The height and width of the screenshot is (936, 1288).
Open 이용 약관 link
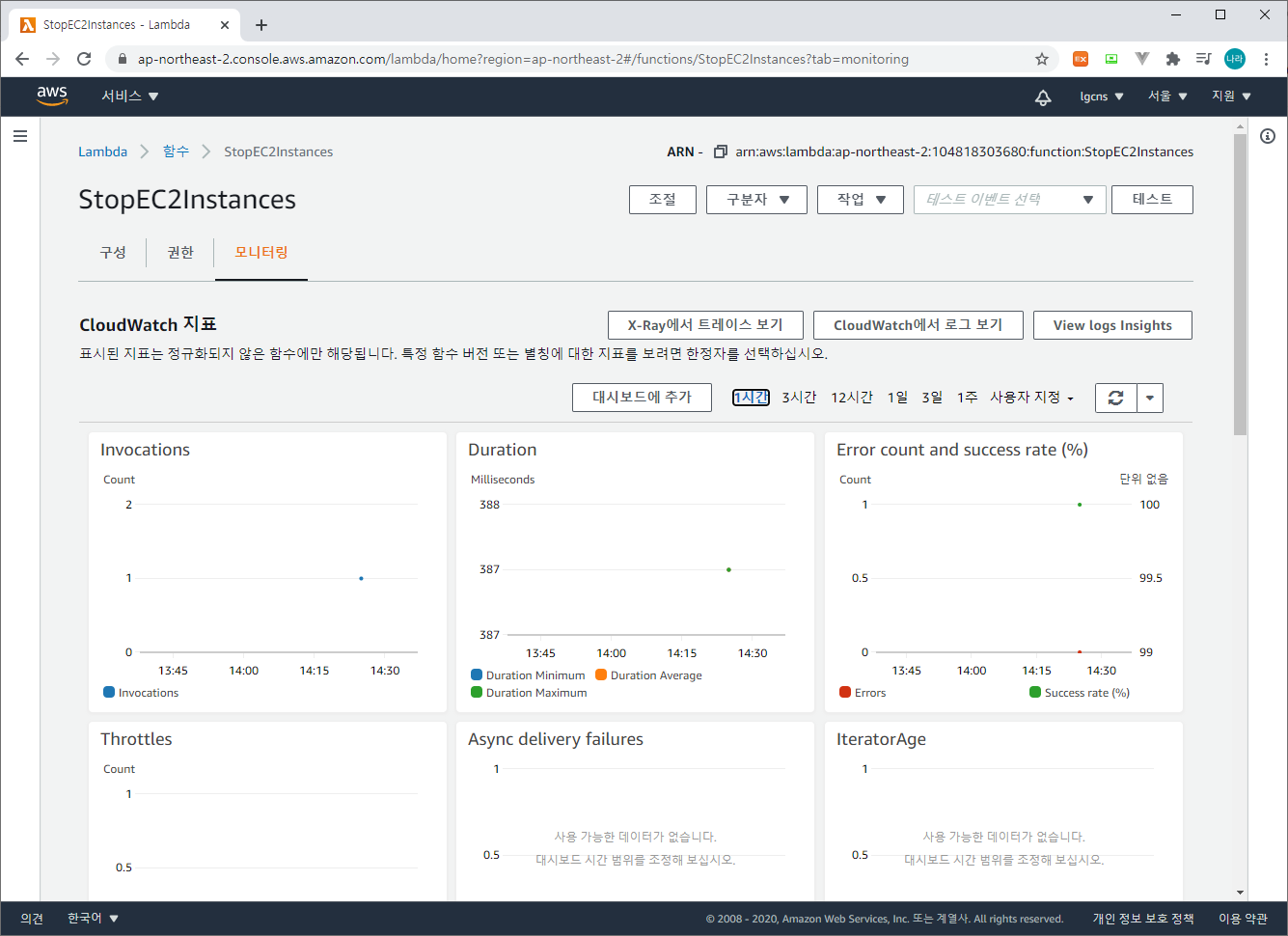pyautogui.click(x=1243, y=919)
